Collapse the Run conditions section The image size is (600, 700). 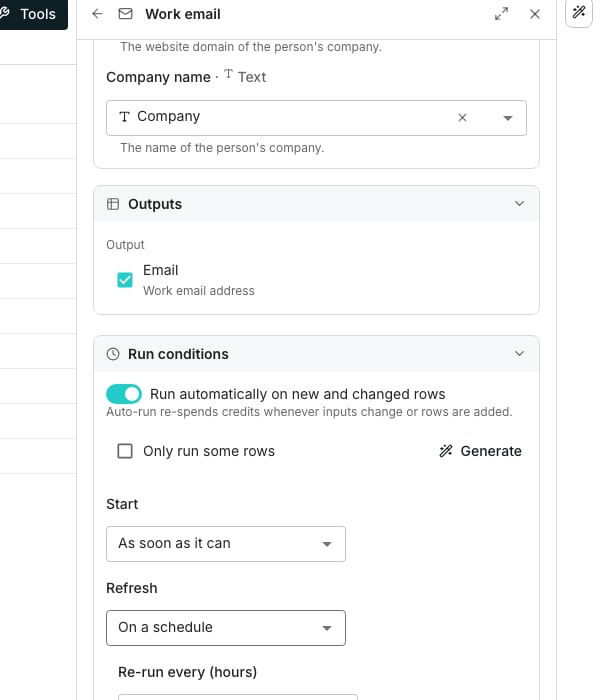click(519, 354)
